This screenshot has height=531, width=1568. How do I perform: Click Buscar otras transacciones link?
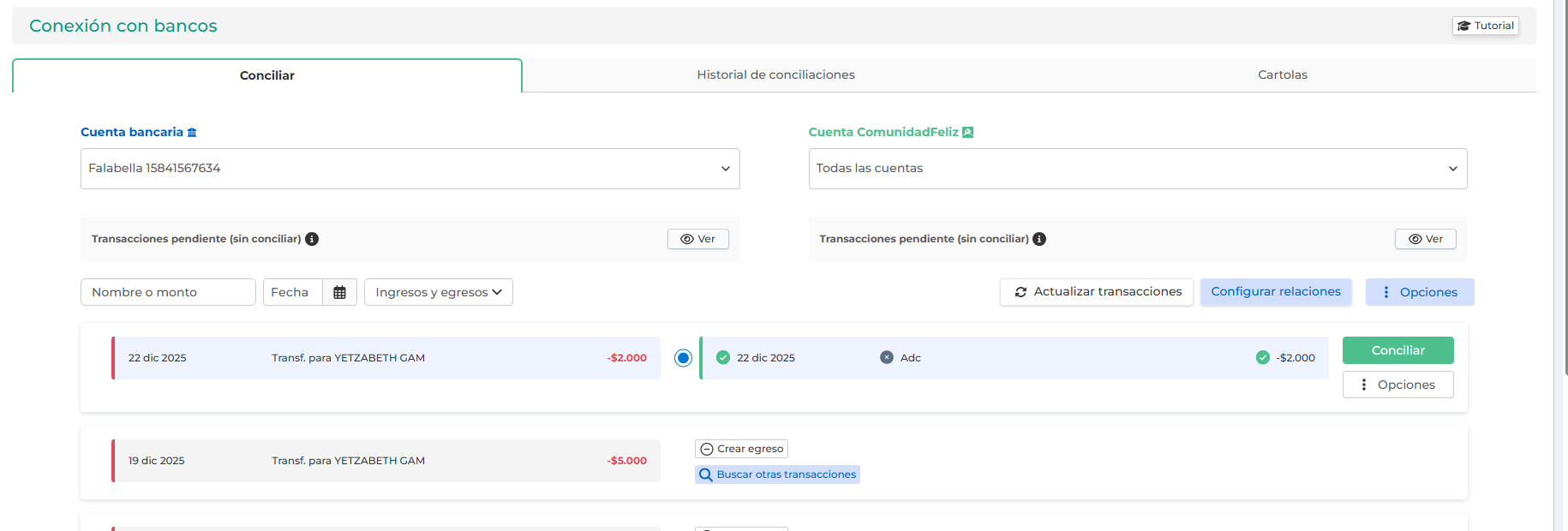tap(777, 474)
